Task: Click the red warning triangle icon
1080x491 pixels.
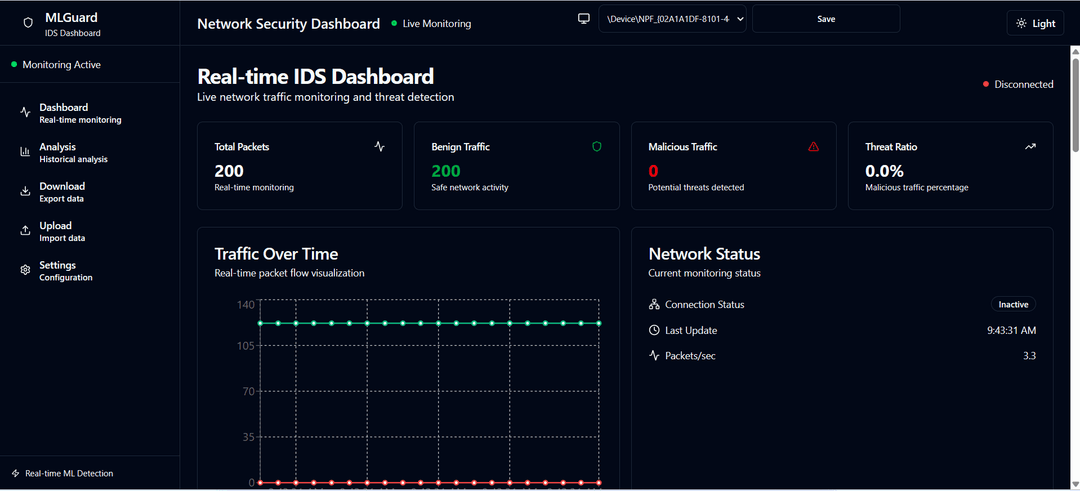Action: tap(813, 146)
